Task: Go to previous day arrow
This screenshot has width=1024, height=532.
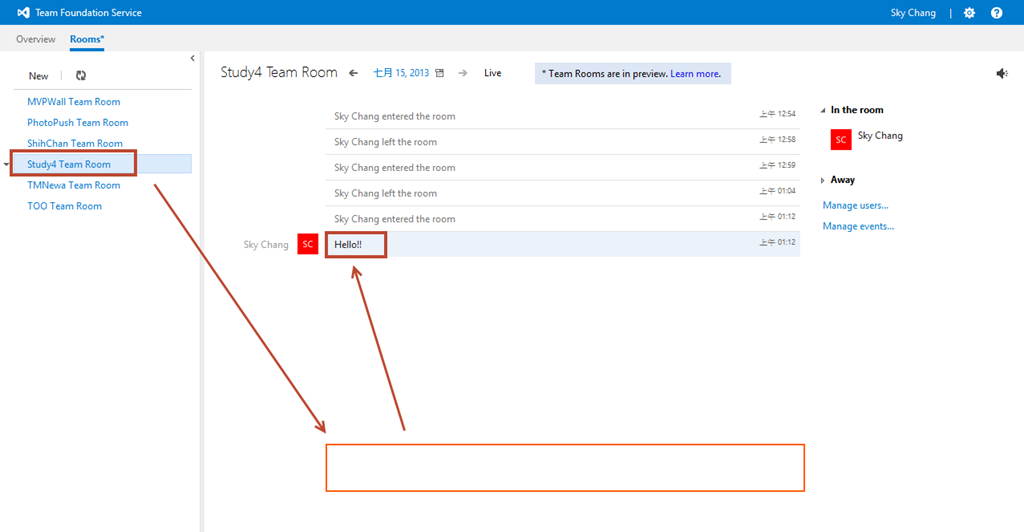Action: point(353,73)
